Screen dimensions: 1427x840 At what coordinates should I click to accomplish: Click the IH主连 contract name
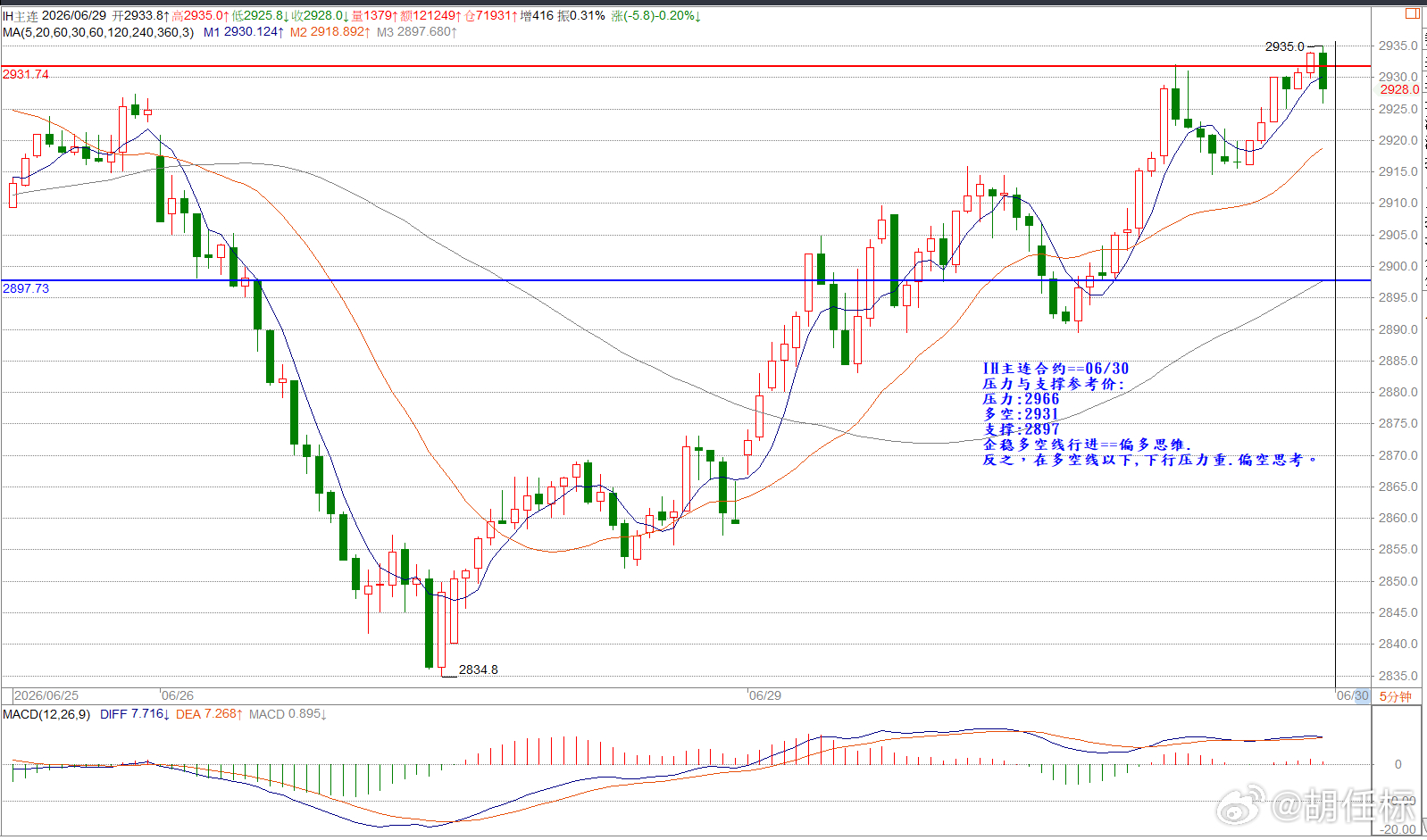click(21, 16)
